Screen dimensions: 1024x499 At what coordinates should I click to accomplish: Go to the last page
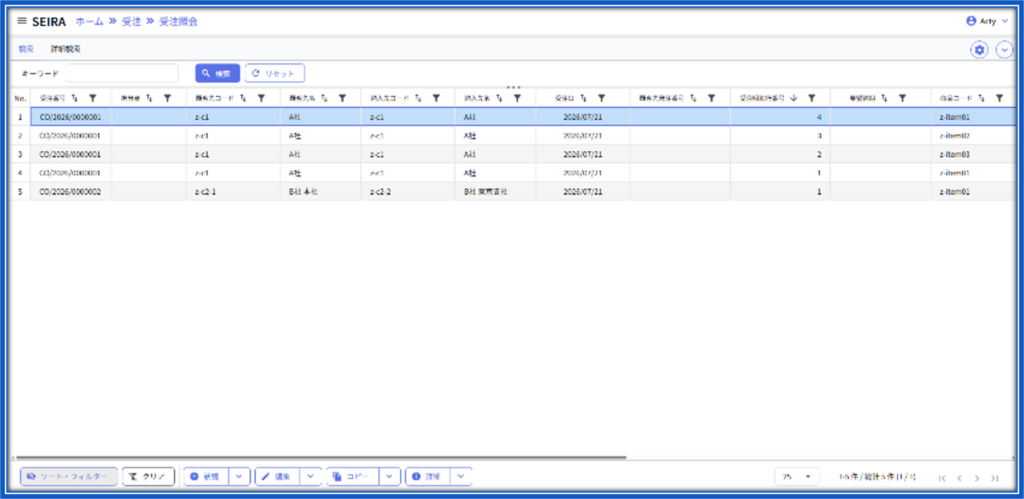(x=995, y=477)
